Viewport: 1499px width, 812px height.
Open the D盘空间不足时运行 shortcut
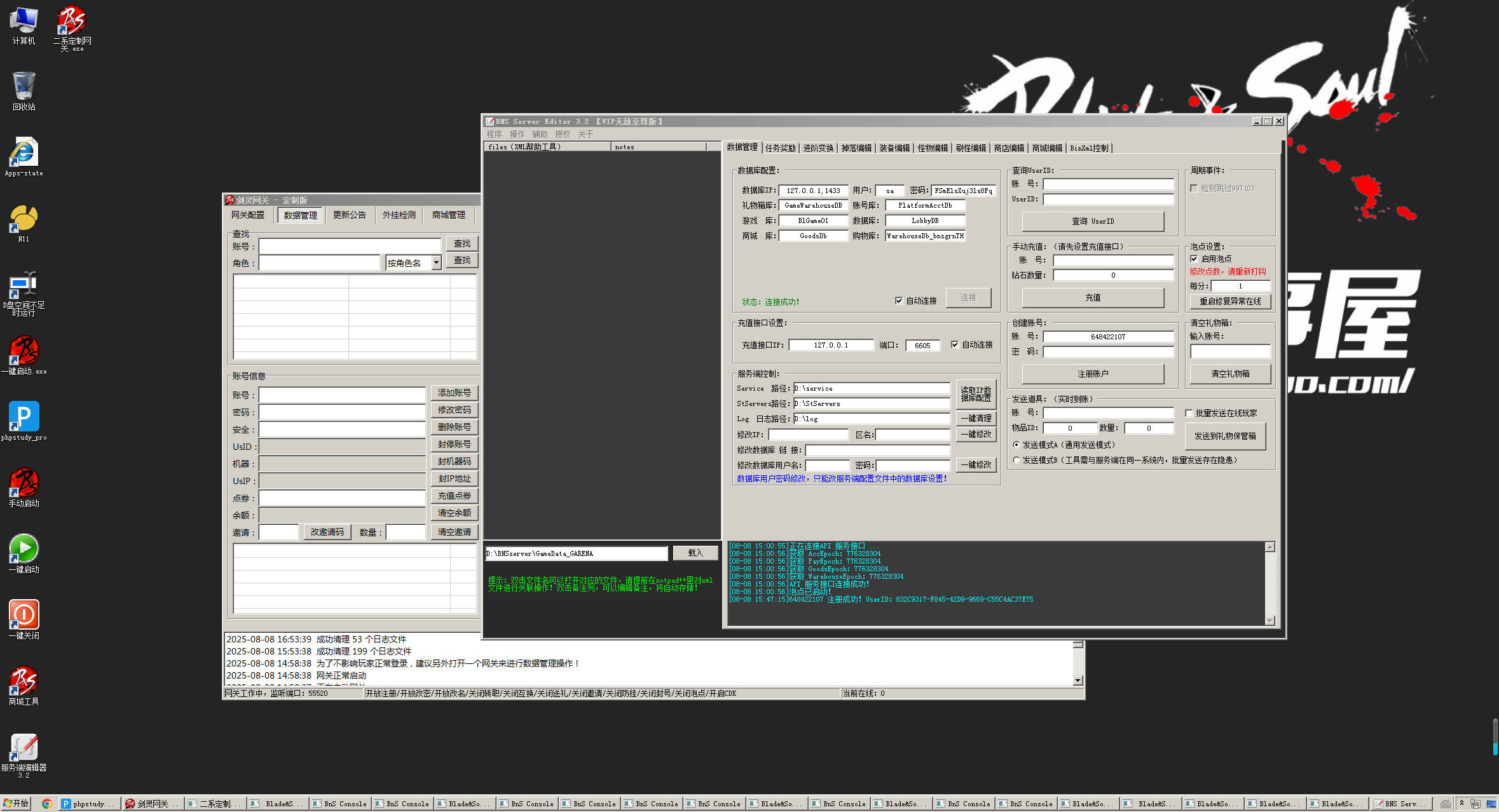click(x=24, y=294)
